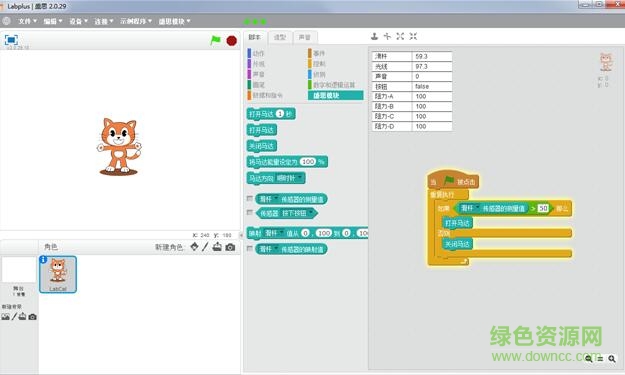This screenshot has height=375, width=625.
Task: Toggle checkbox for sensor measured value reporter
Action: coord(250,198)
